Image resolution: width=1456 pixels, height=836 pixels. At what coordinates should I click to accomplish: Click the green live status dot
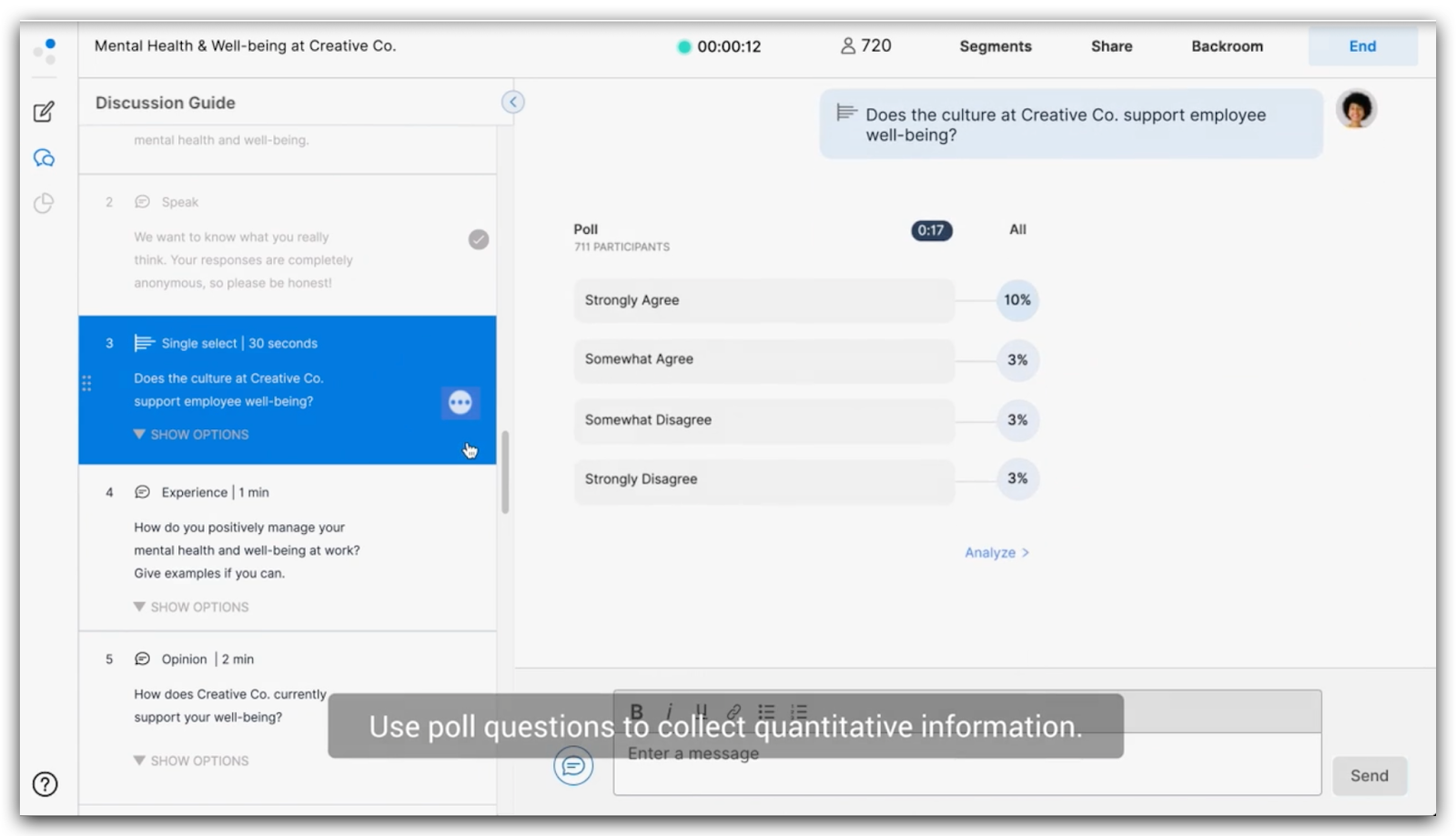coord(684,46)
